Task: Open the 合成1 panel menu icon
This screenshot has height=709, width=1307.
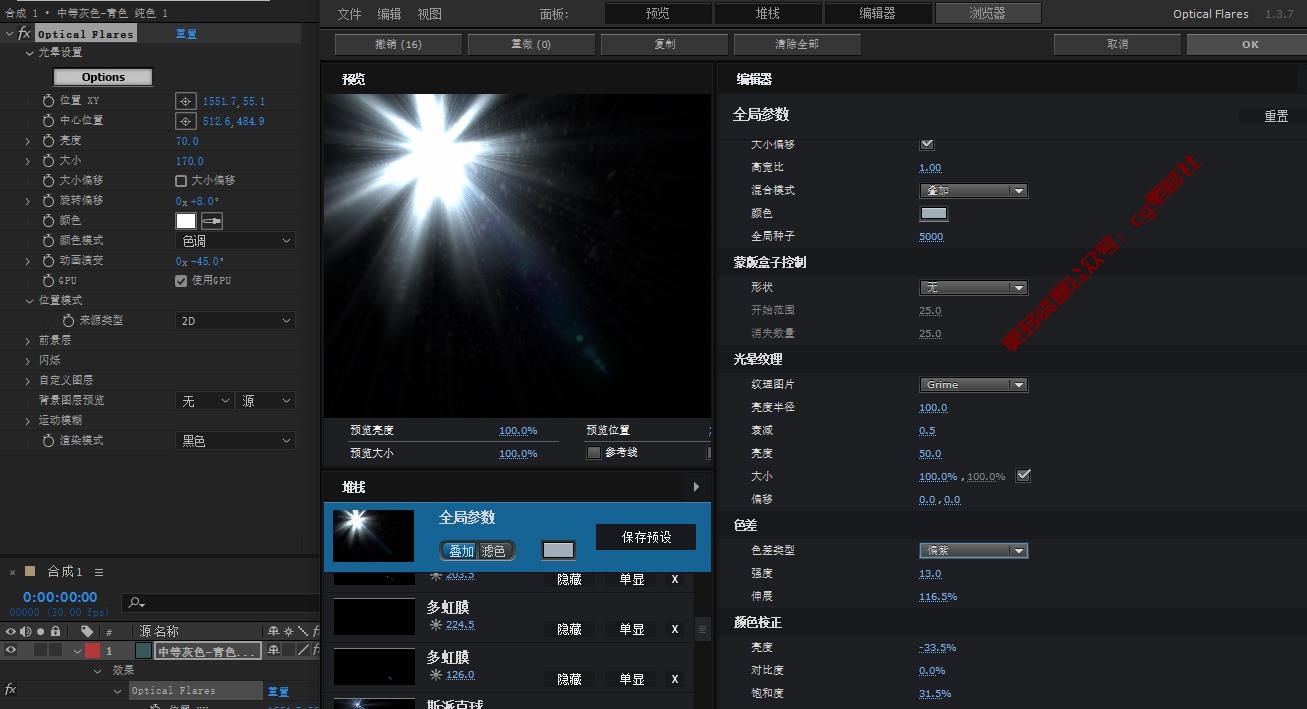Action: pos(99,572)
